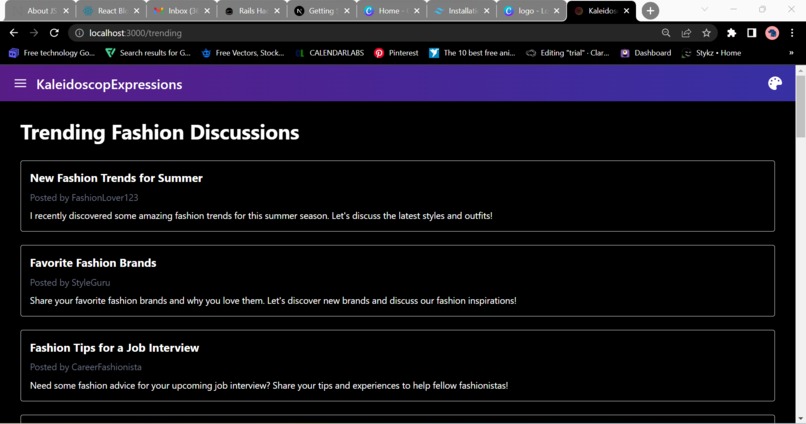Viewport: 806px width, 424px height.
Task: Open the Free technology bookmark
Action: [x=52, y=53]
